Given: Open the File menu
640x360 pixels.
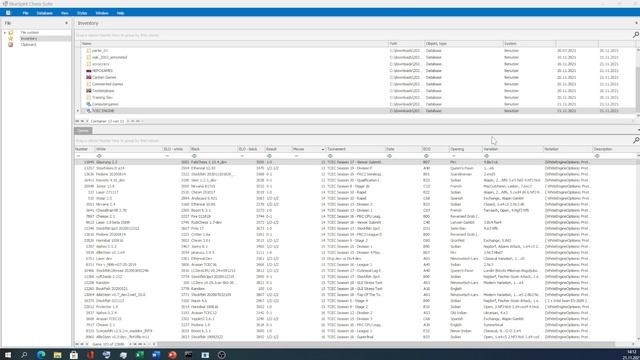Looking at the screenshot, I should tap(25, 13).
